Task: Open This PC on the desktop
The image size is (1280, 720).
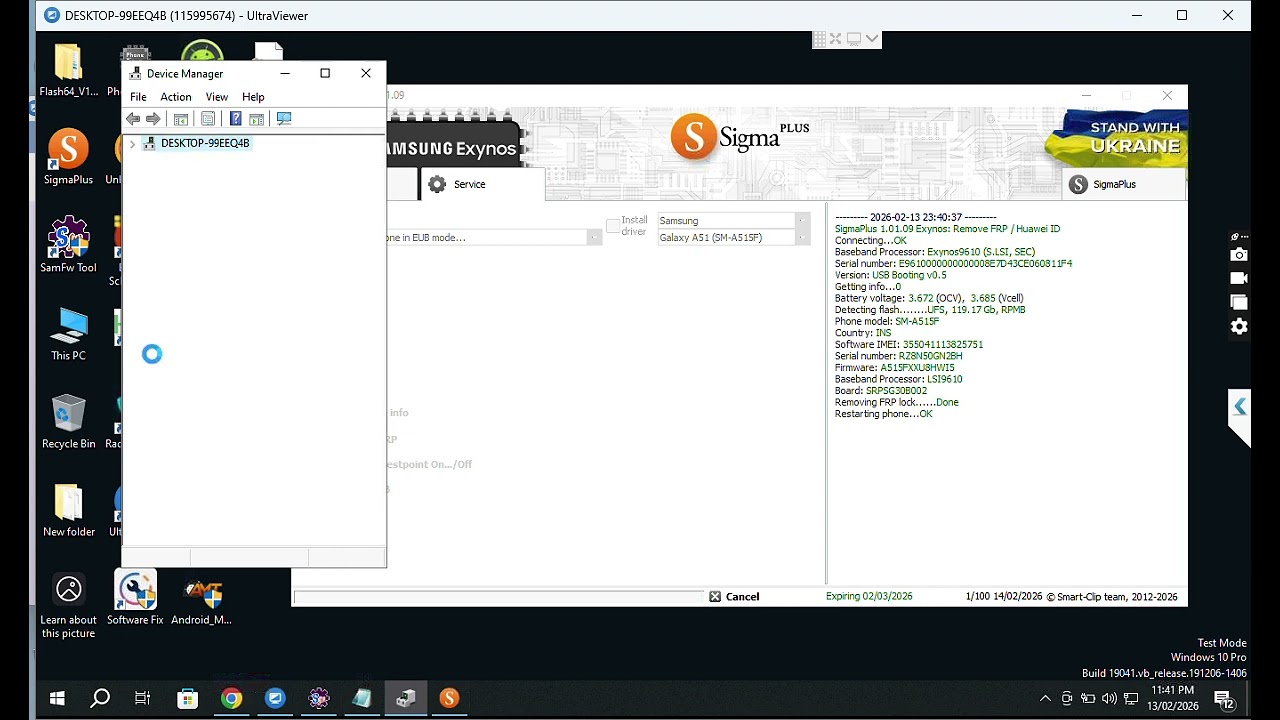Action: tap(68, 333)
